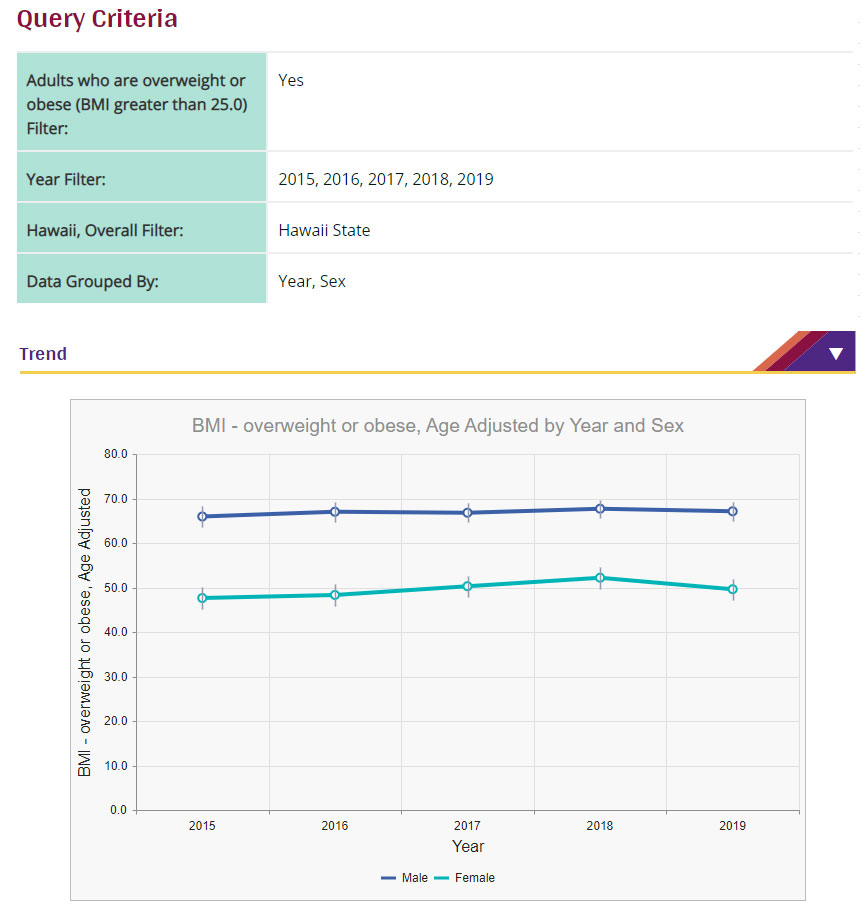This screenshot has width=862, height=914.
Task: Click the Query Criteria heading
Action: click(x=97, y=19)
